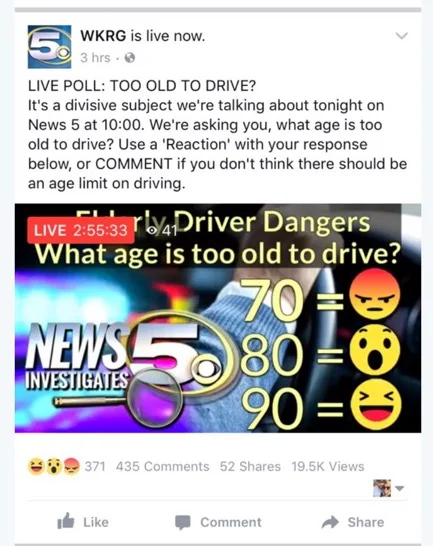433x546 pixels.
Task: Open the 3 hrs timestamp link
Action: [95, 58]
